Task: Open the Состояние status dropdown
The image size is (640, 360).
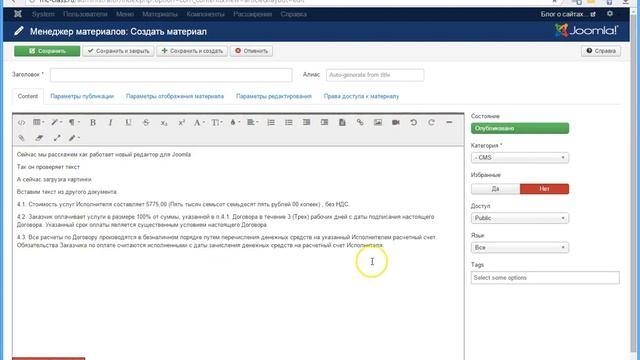Action: tap(520, 128)
